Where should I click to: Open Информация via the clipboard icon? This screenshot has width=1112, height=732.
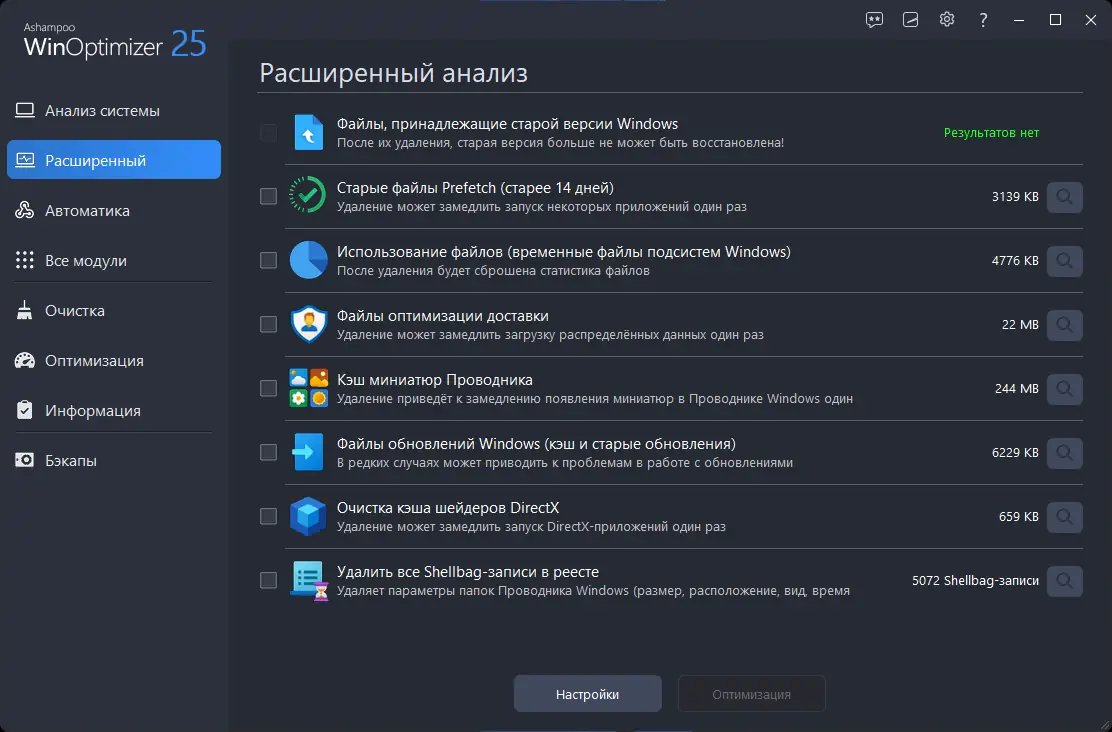click(27, 410)
